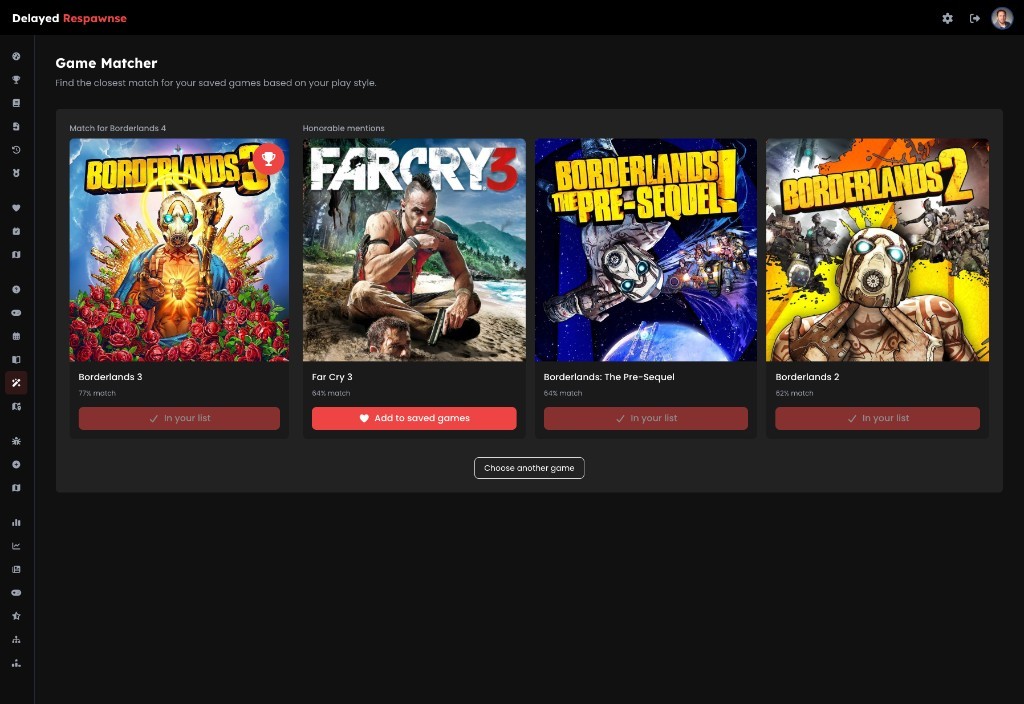Click the Borderlands 3 title text
1024x704 pixels.
point(110,377)
